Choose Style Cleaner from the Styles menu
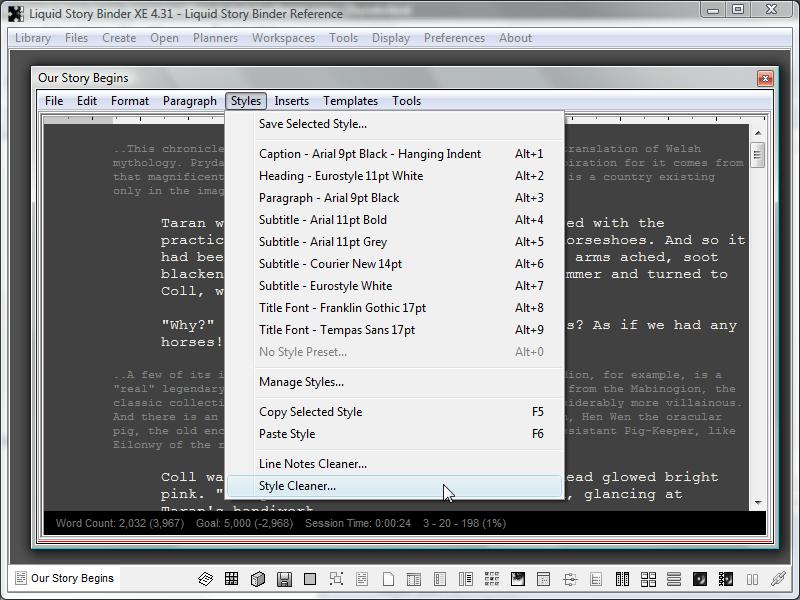Image resolution: width=800 pixels, height=600 pixels. click(297, 486)
